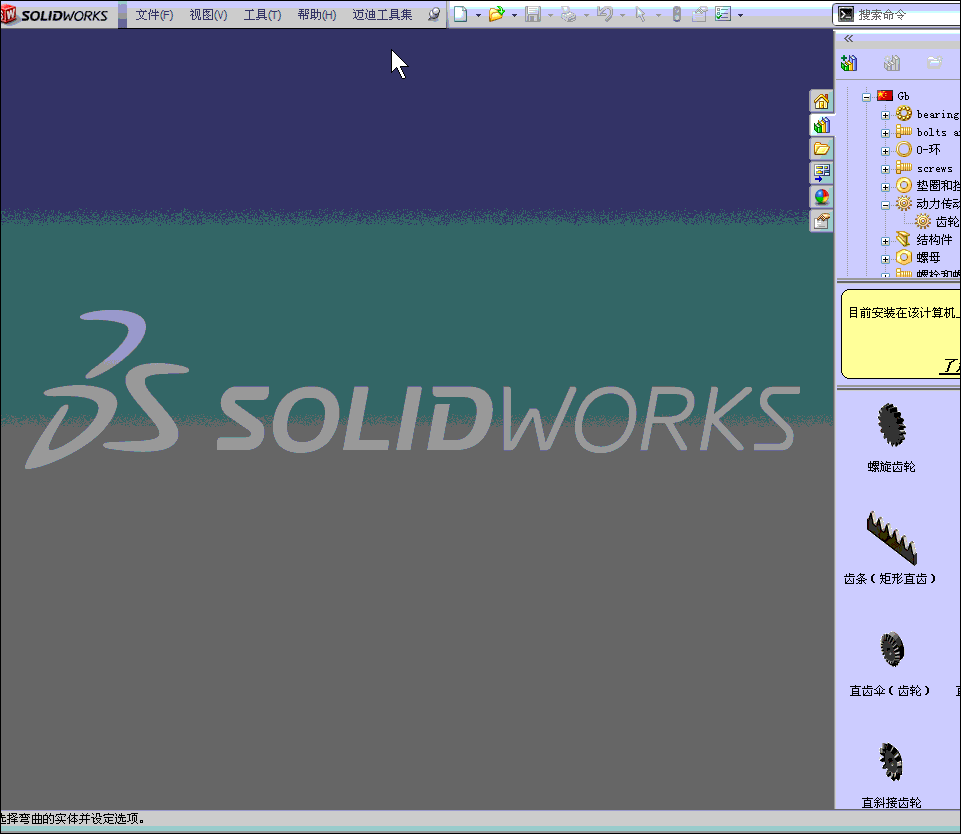Open the Appearances color ball tab
Viewport: 961px width, 834px height.
point(821,197)
